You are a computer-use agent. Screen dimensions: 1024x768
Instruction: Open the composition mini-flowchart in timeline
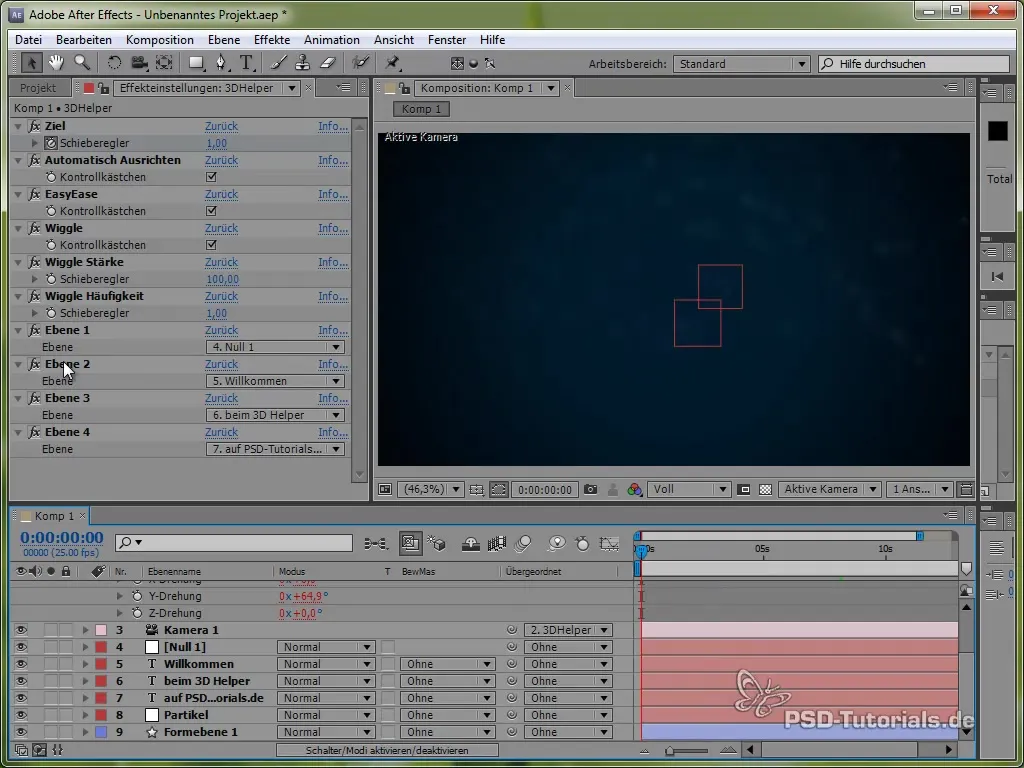point(376,543)
